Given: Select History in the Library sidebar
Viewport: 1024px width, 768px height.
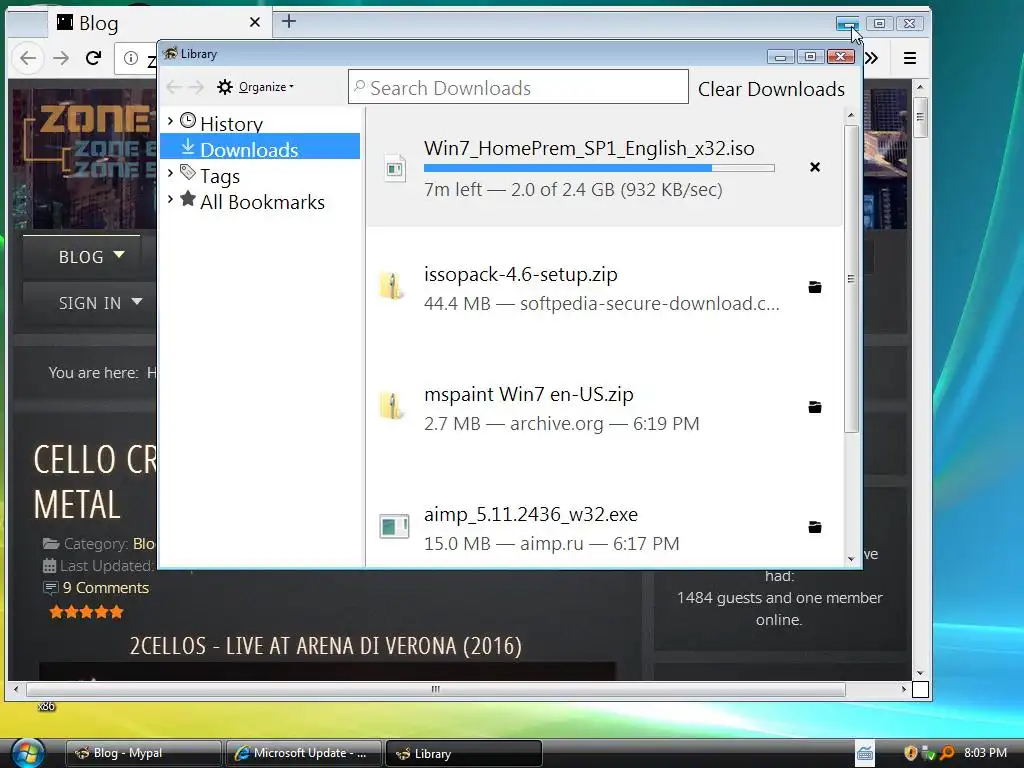Looking at the screenshot, I should (x=231, y=123).
